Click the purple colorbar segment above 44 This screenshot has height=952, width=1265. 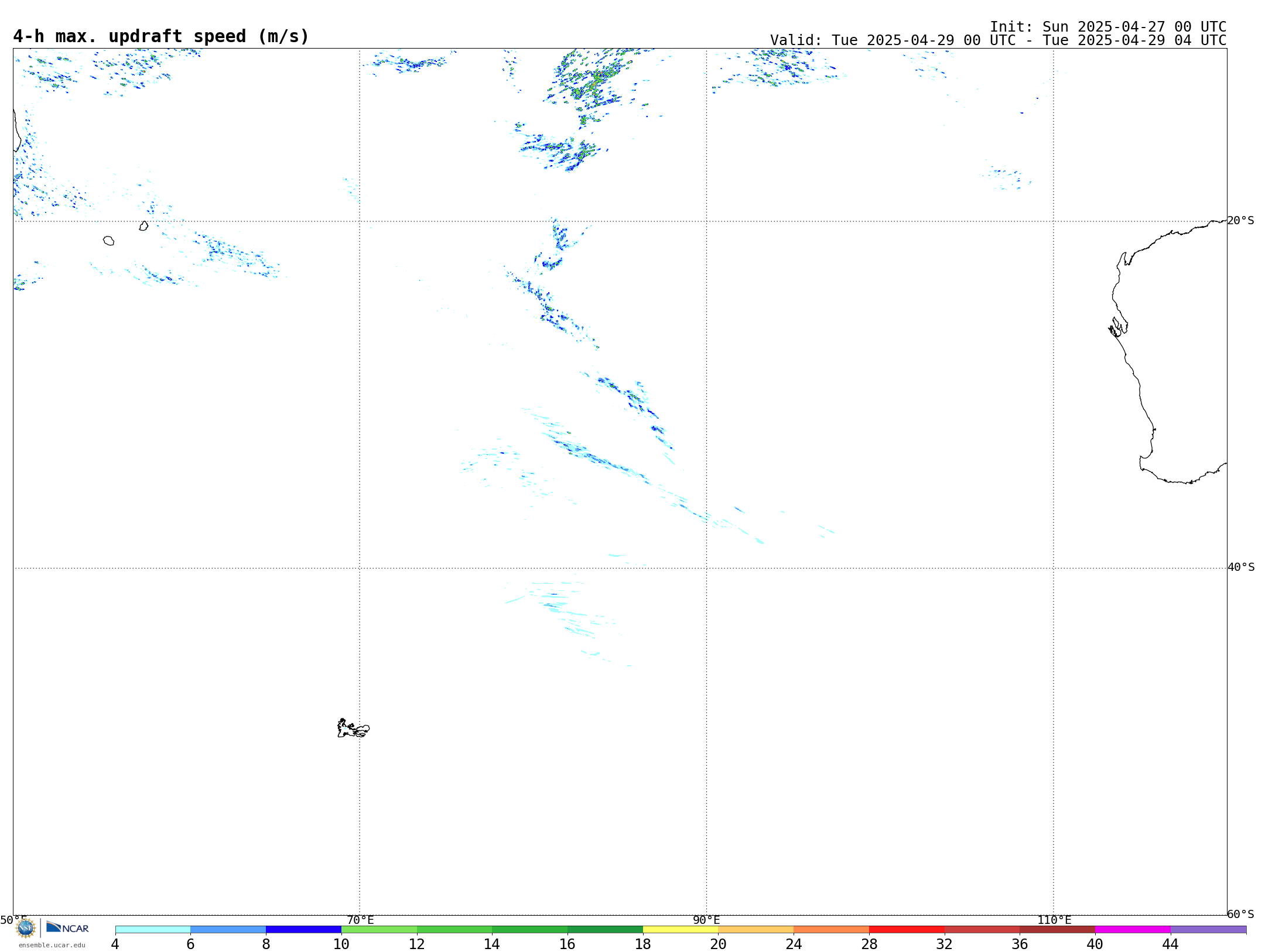pos(1208,929)
